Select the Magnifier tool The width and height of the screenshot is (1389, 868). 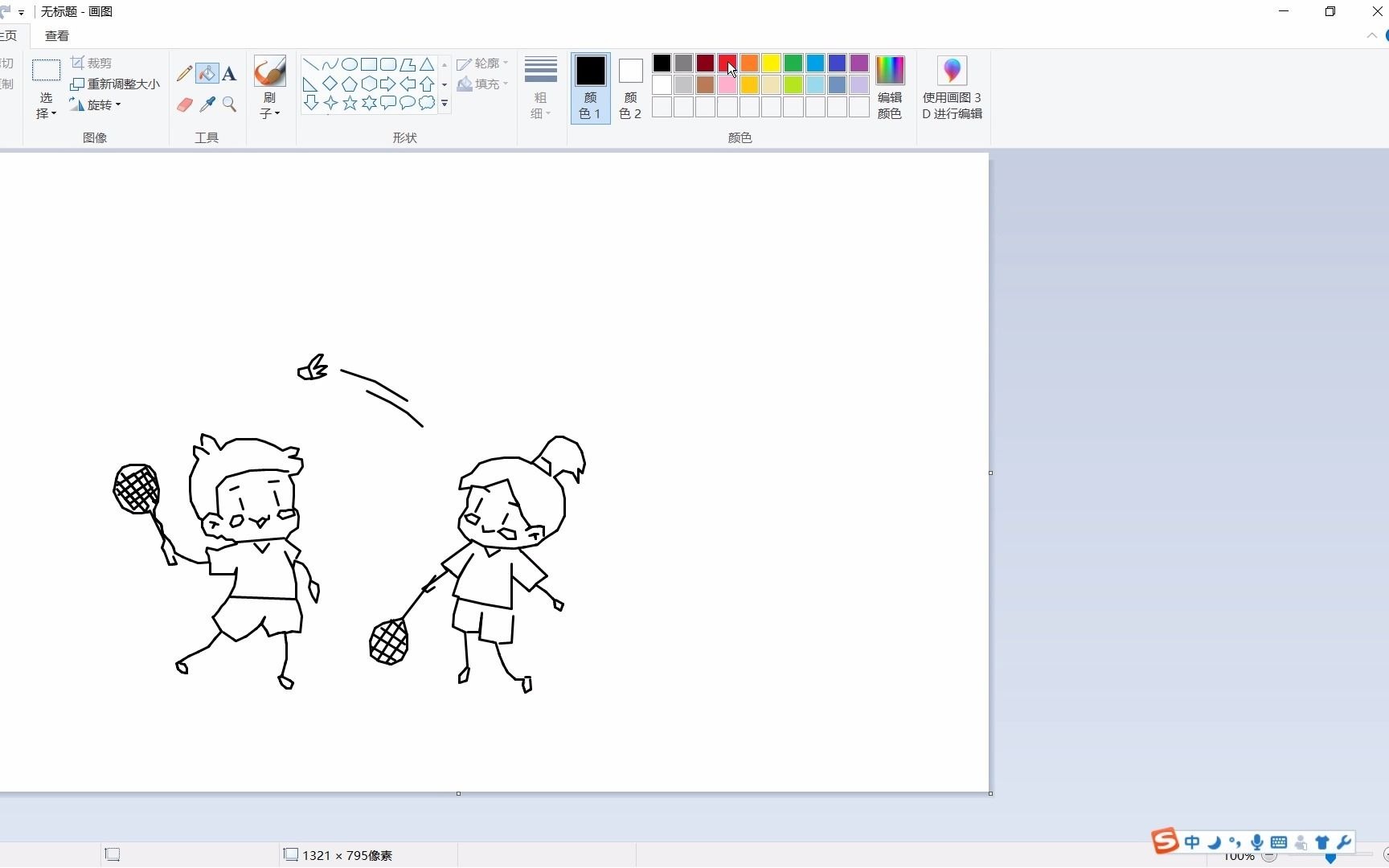230,104
